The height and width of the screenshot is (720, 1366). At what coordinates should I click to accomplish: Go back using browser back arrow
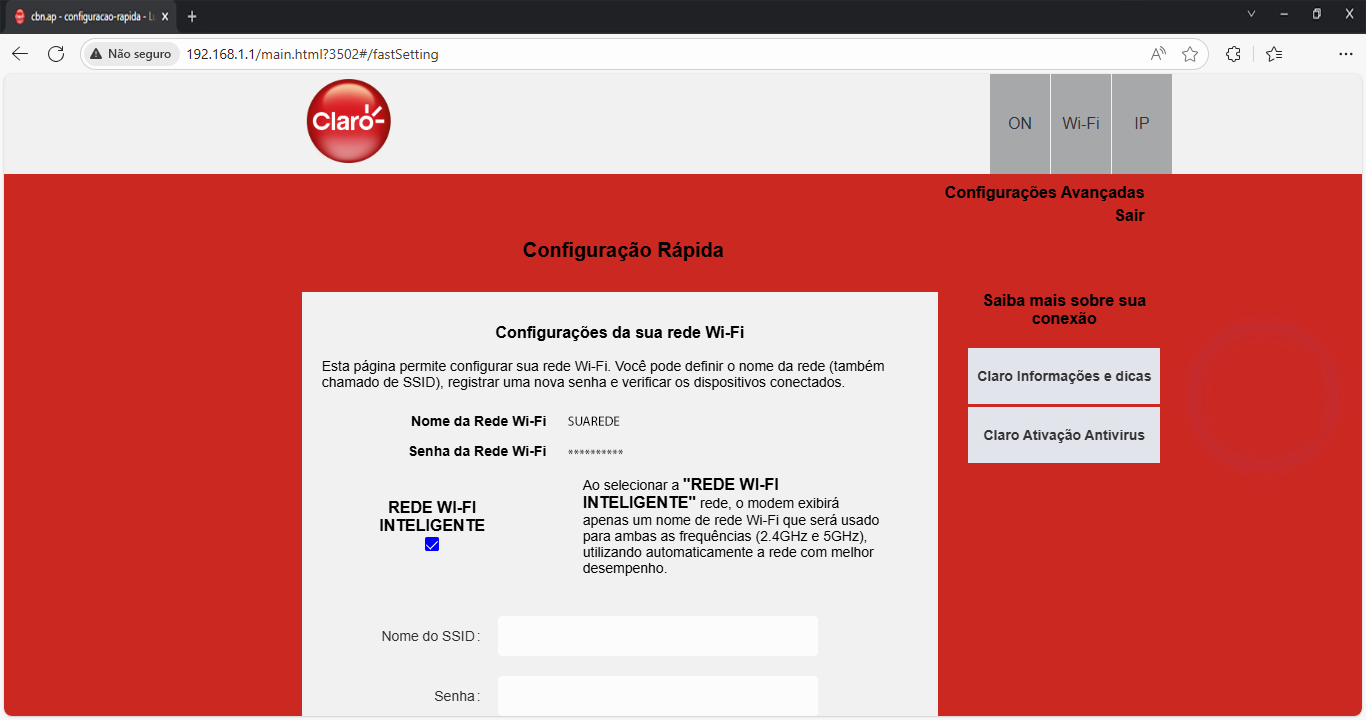pos(20,54)
